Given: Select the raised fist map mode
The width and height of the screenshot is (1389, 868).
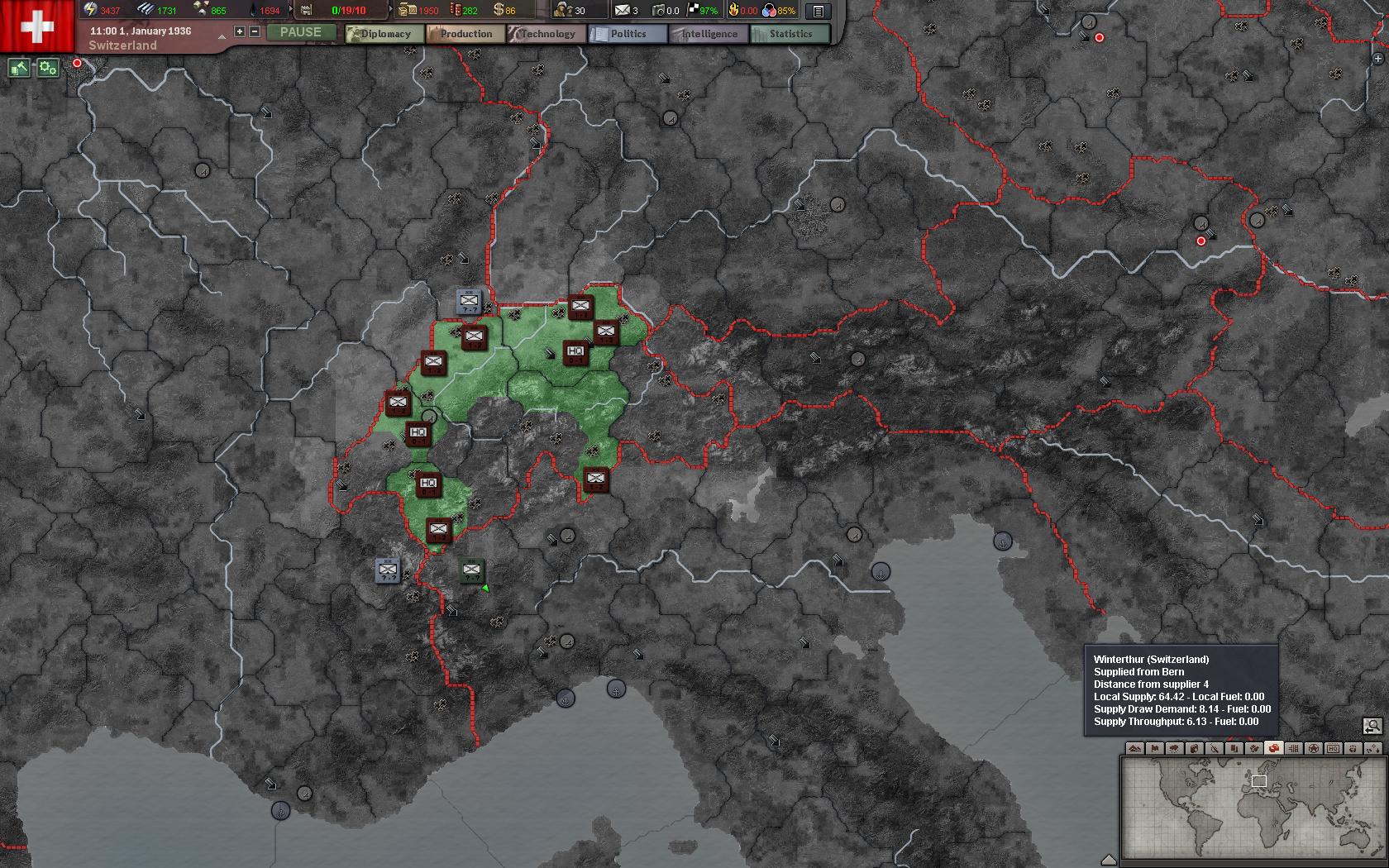Looking at the screenshot, I should [1353, 748].
